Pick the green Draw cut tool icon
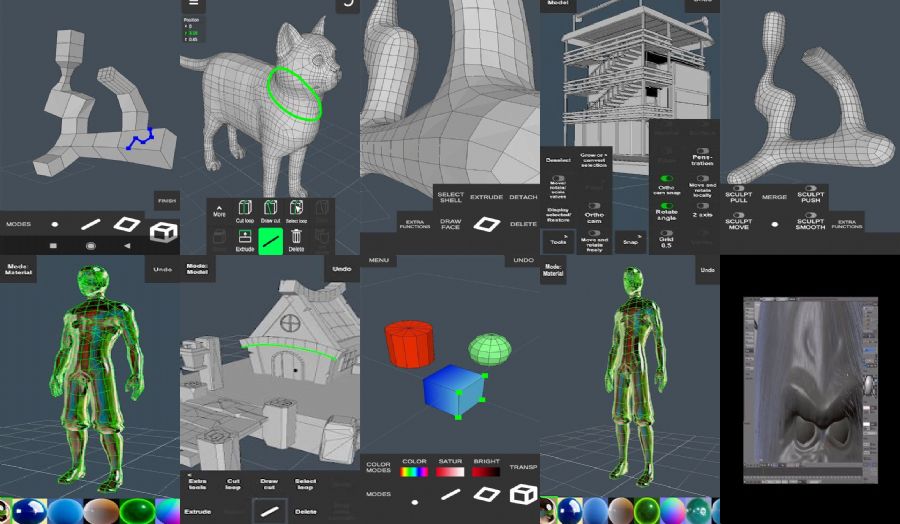Viewport: 900px width, 524px height. coord(270,240)
